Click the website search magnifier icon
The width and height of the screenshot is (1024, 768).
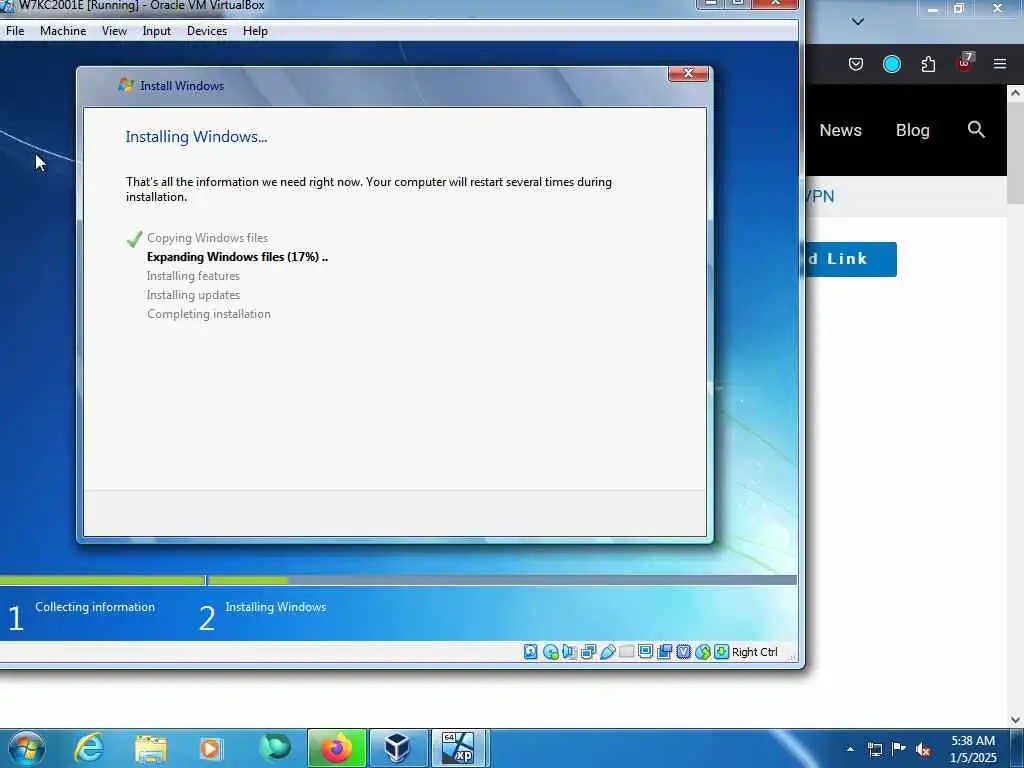pyautogui.click(x=976, y=129)
